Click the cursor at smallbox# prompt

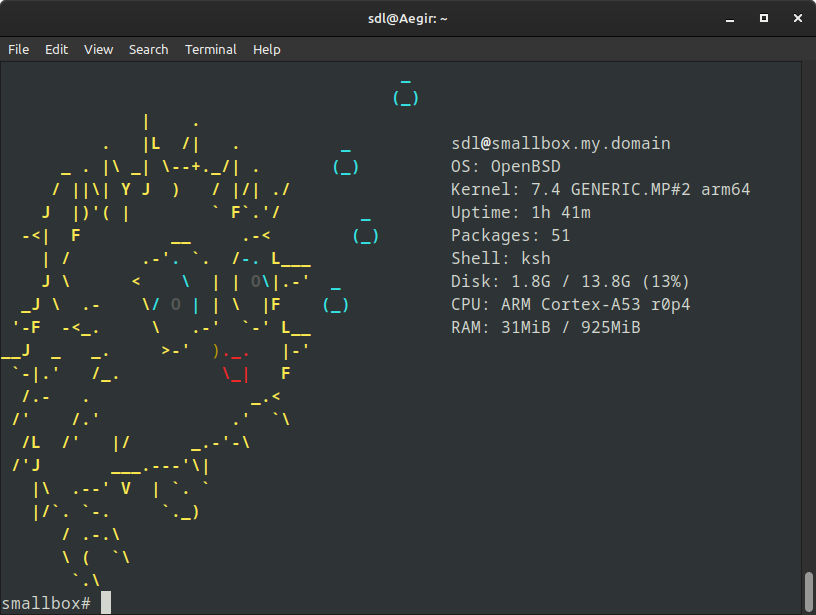[106, 603]
